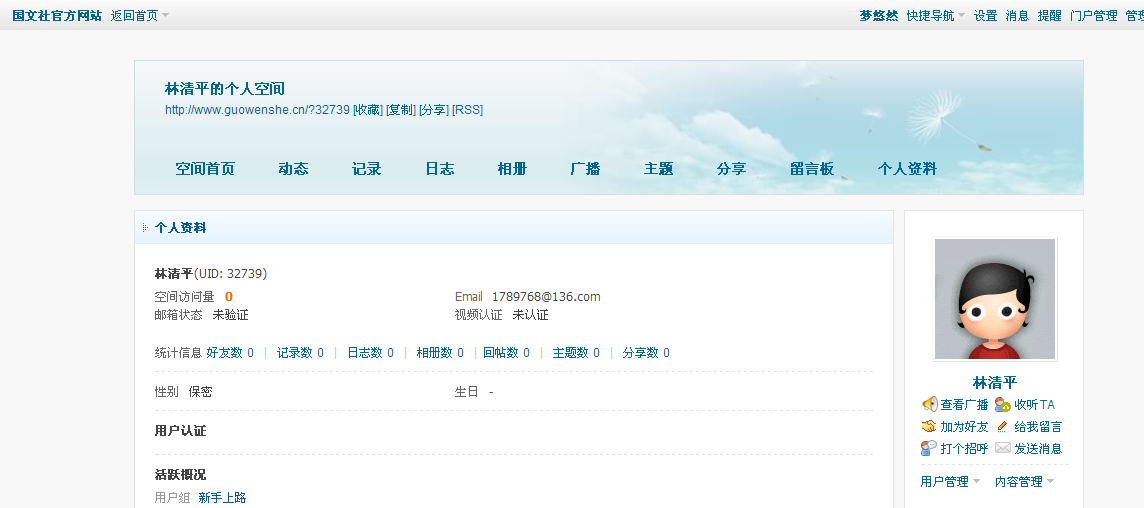Click the [RSS] feed link

click(x=468, y=110)
